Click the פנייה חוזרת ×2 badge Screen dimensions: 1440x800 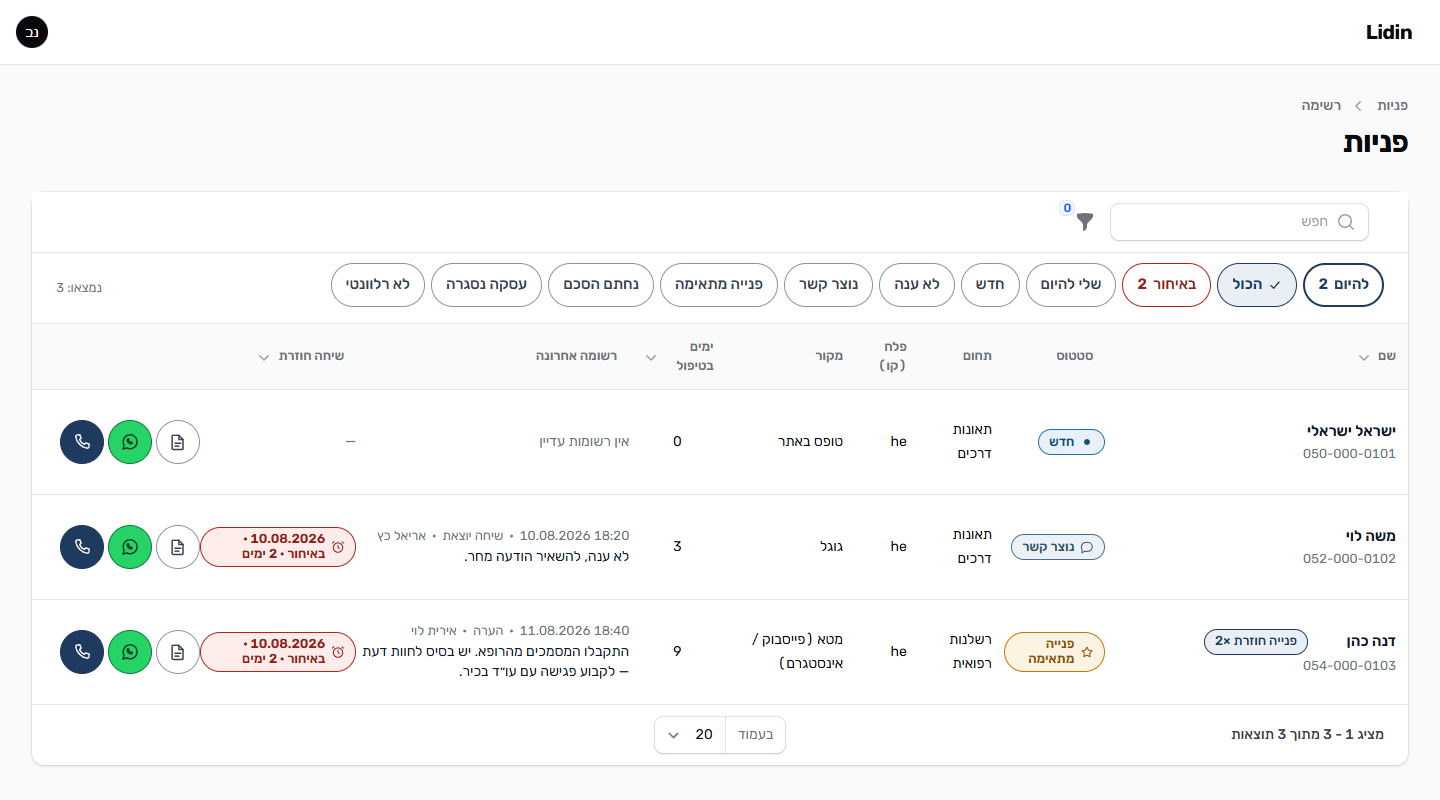point(1256,641)
